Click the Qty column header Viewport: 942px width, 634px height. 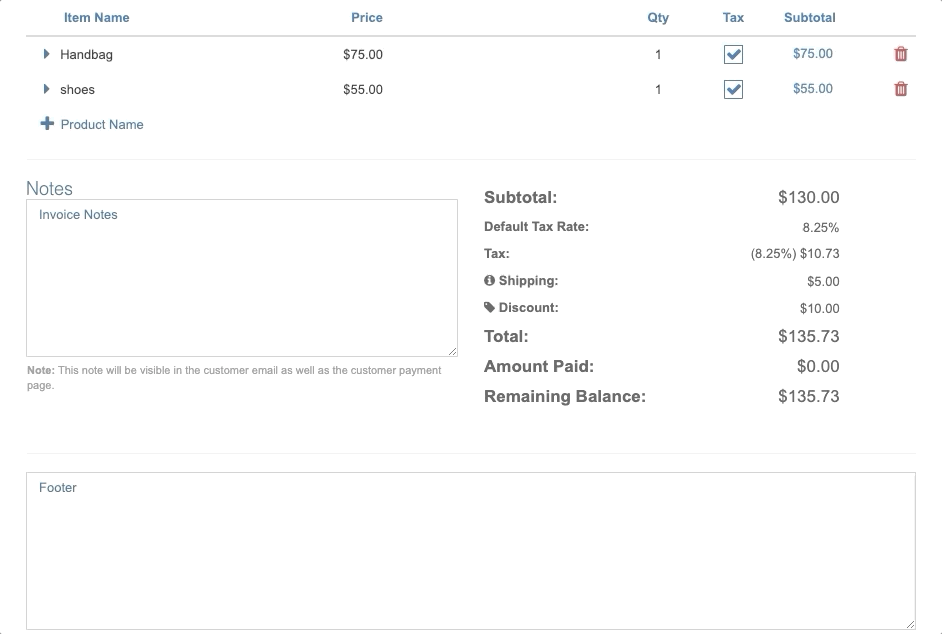pos(658,17)
